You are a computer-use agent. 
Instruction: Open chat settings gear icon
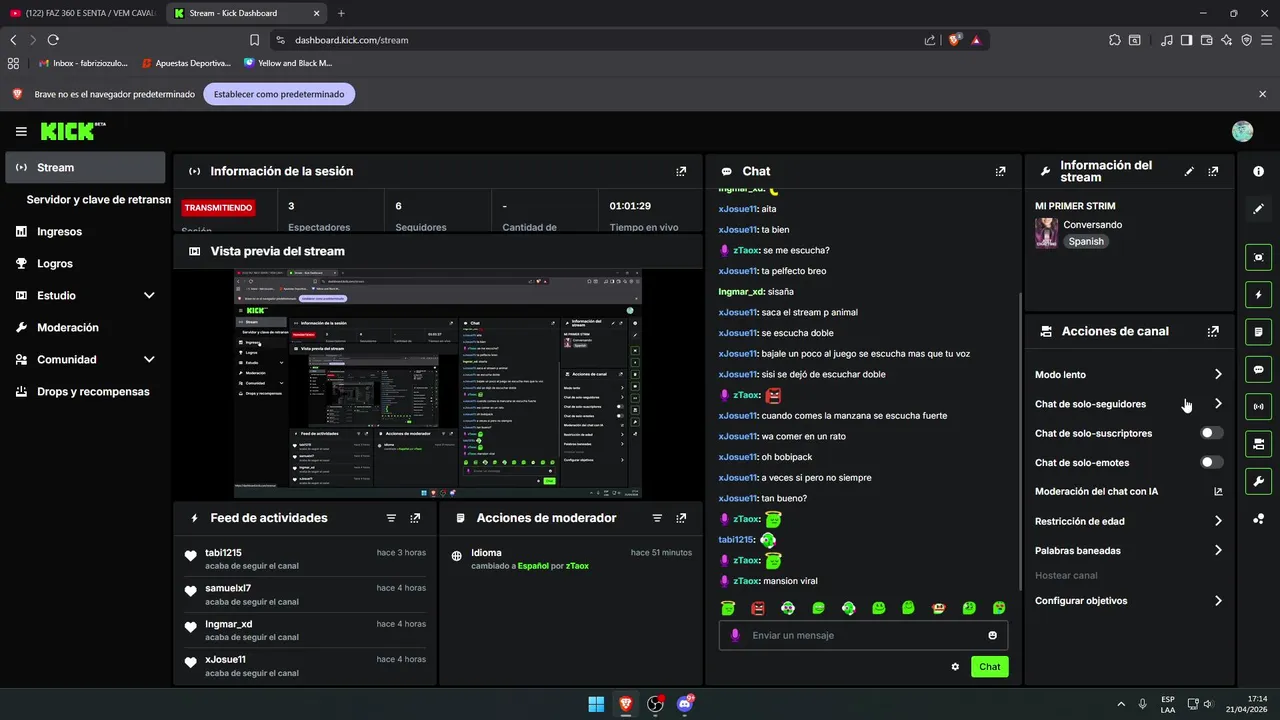[x=955, y=667]
